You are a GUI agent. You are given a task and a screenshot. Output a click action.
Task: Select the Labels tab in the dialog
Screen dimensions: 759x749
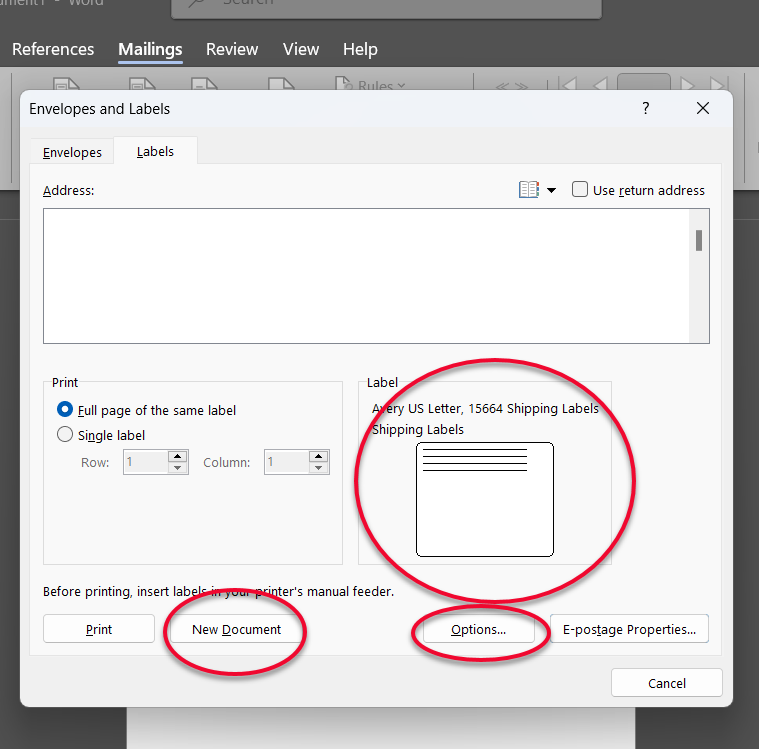coord(155,152)
